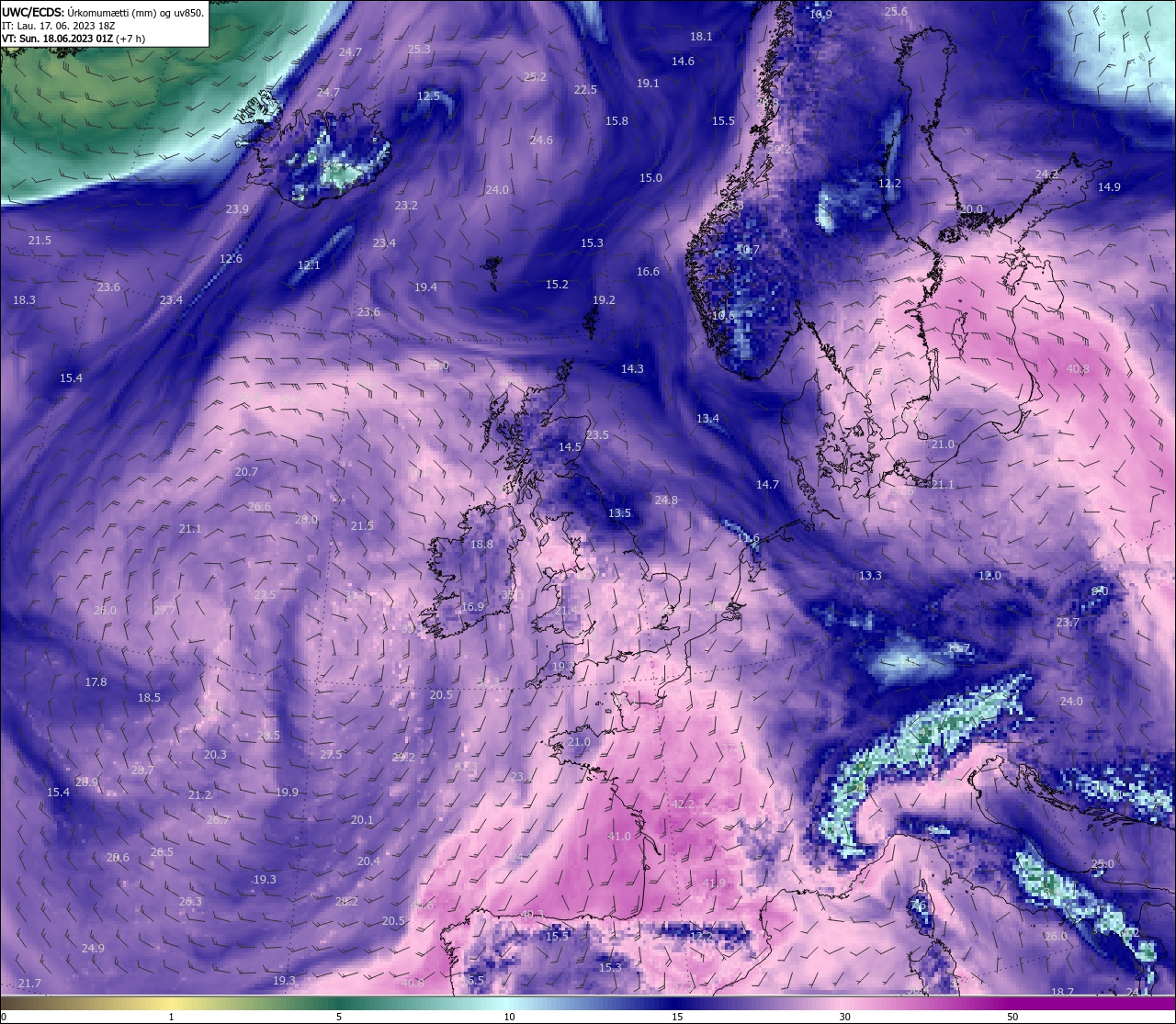Click the color scale tick labeled 10
Viewport: 1176px width, 1024px height.
[509, 1017]
